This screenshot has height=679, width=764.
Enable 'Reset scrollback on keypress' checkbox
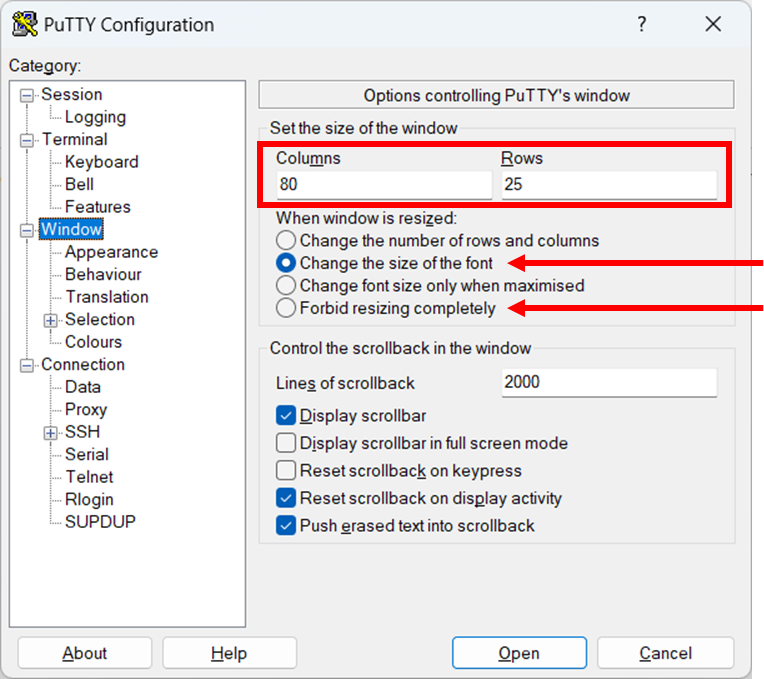tap(286, 471)
